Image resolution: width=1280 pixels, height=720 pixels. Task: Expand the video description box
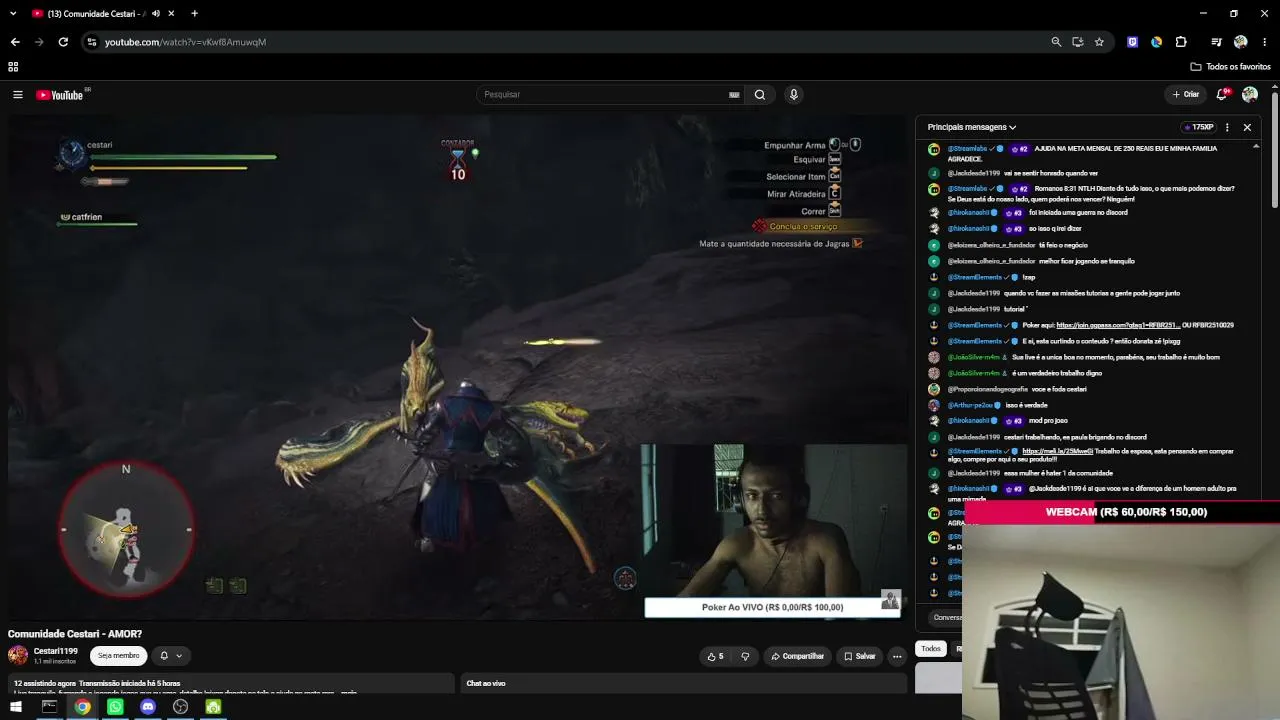click(x=230, y=684)
